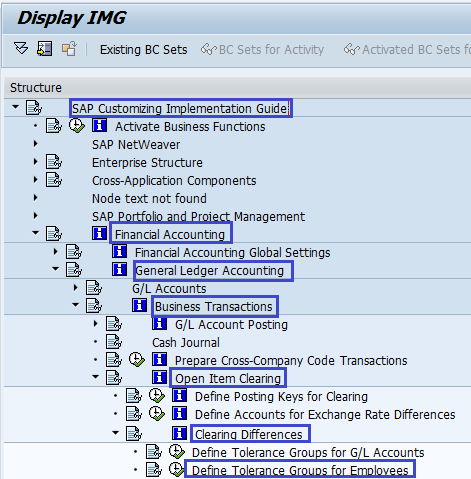Expand Financial Accounting Global Settings

tap(56, 252)
